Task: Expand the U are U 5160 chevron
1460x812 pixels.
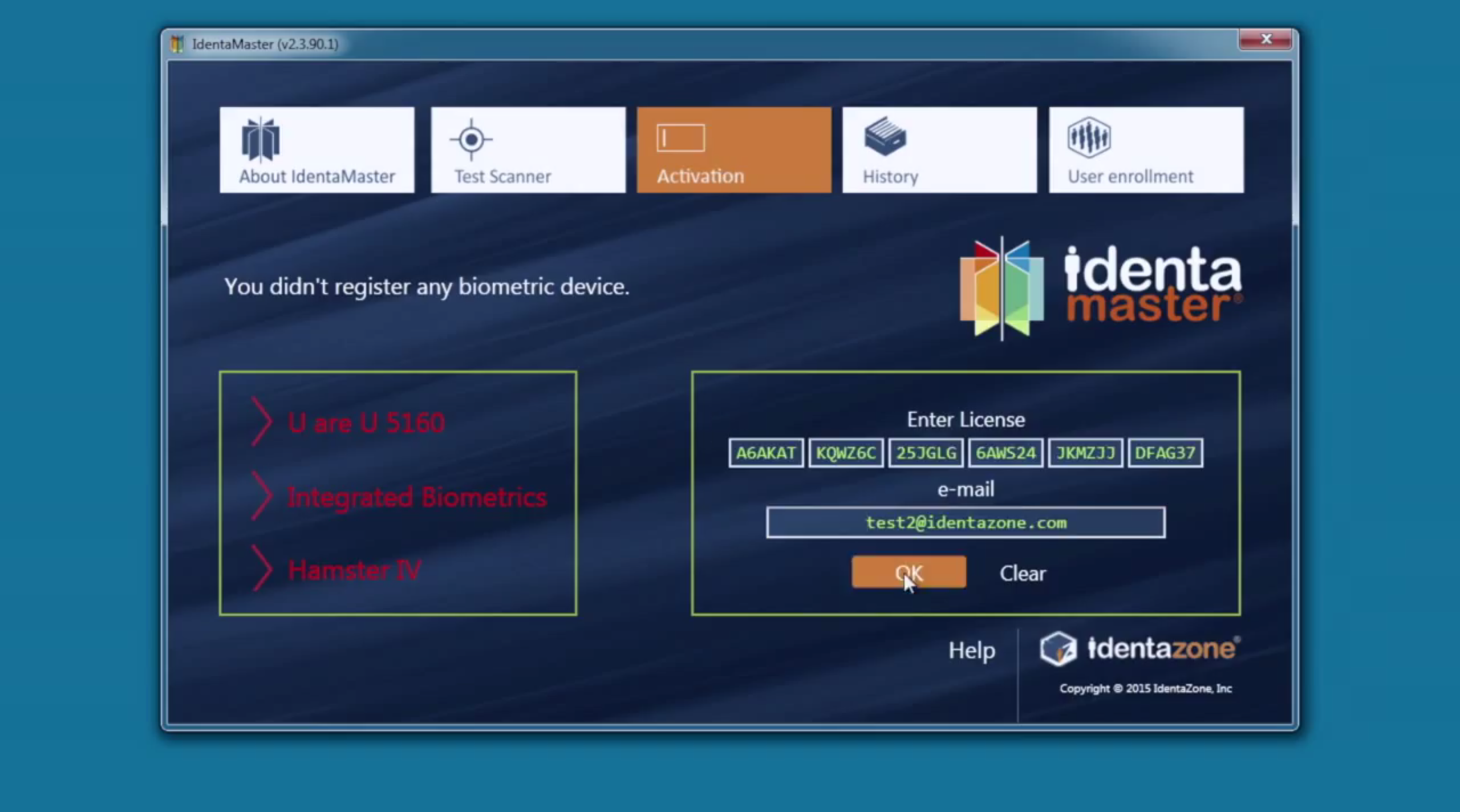Action: (x=262, y=422)
